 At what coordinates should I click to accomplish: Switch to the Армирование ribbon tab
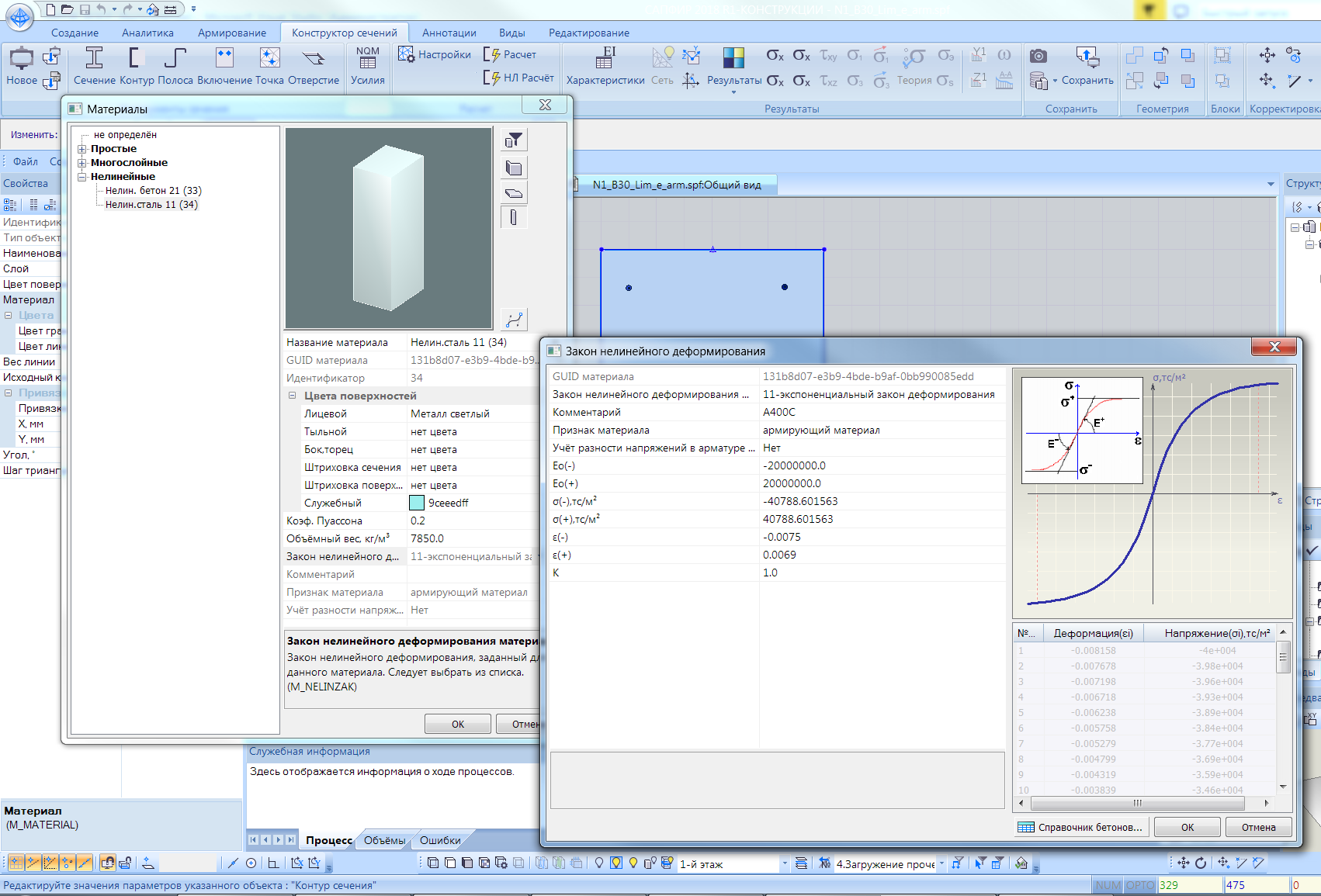pos(231,33)
